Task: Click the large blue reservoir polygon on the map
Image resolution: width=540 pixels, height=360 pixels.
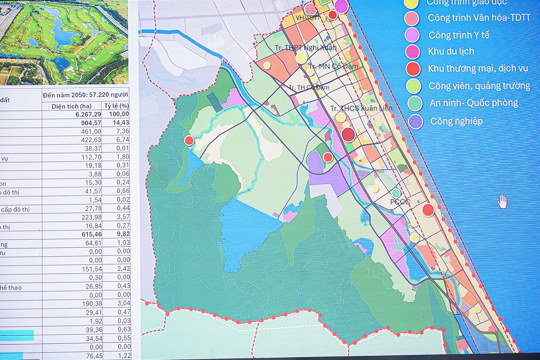Action: pyautogui.click(x=245, y=231)
